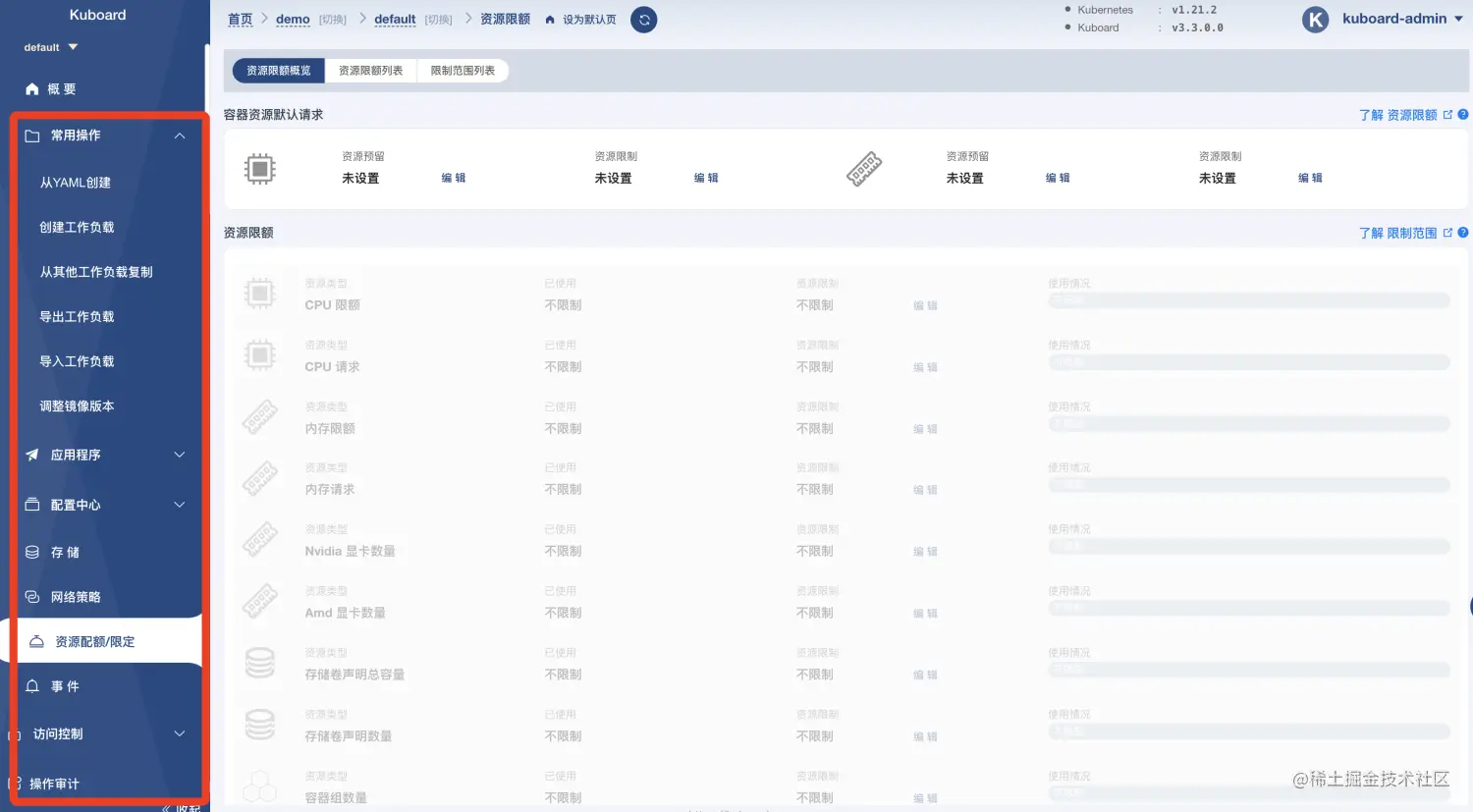Screen dimensions: 1473x812
Task: Edit the memory 资源预留 default value
Action: click(x=1058, y=178)
